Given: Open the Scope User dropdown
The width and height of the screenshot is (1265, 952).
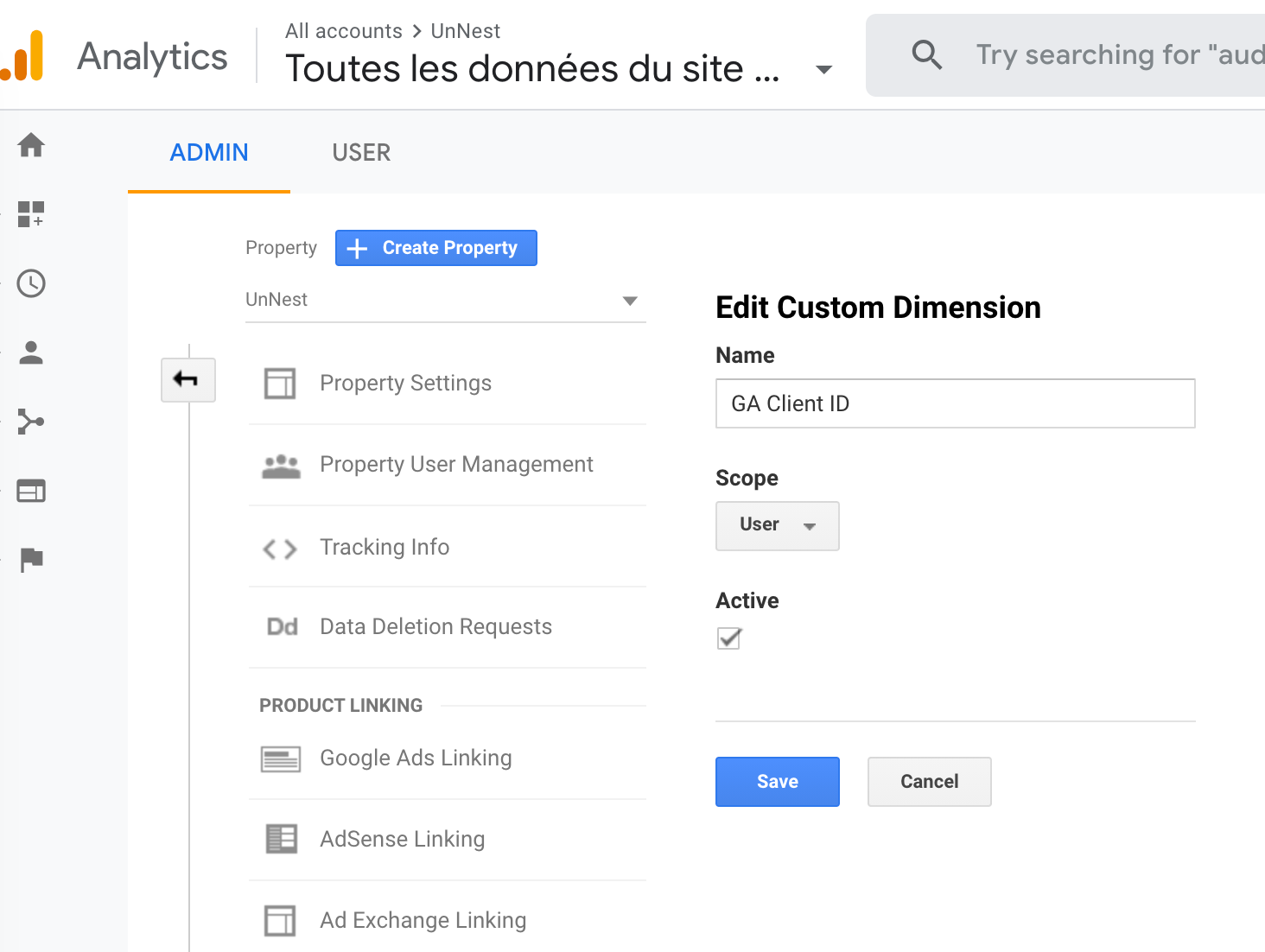Looking at the screenshot, I should pyautogui.click(x=778, y=525).
